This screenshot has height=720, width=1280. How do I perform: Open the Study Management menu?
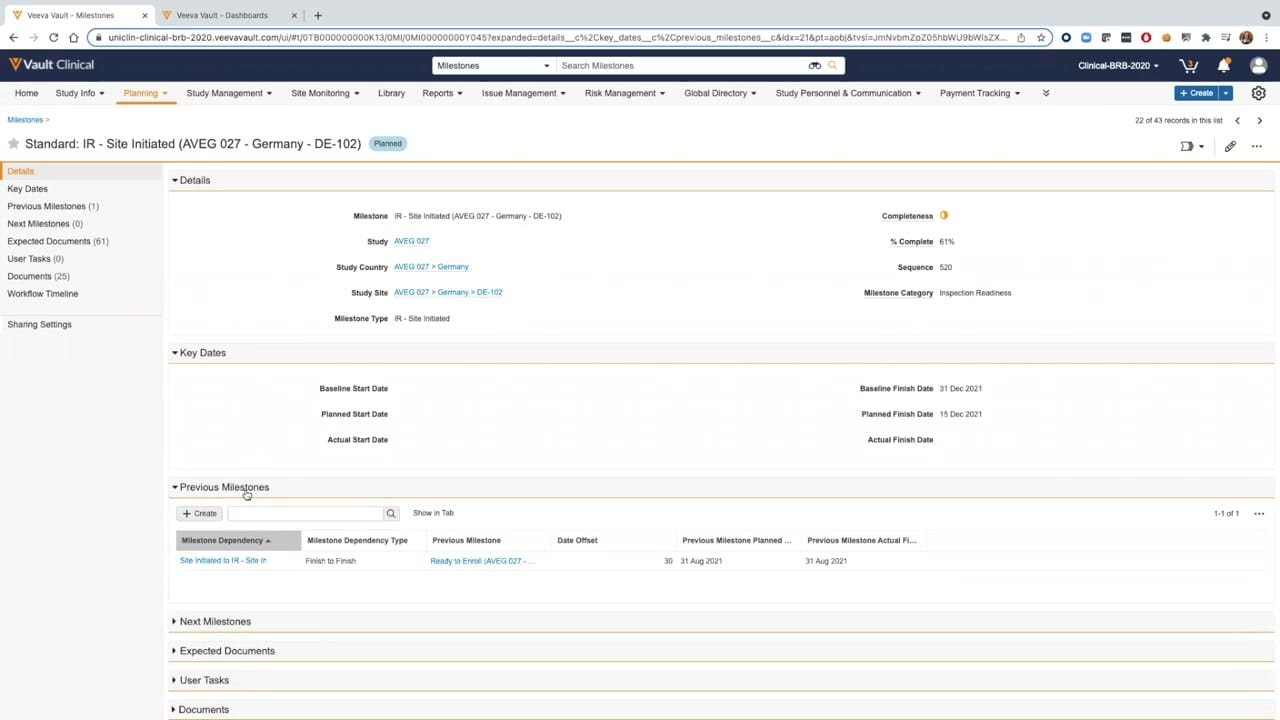point(229,93)
